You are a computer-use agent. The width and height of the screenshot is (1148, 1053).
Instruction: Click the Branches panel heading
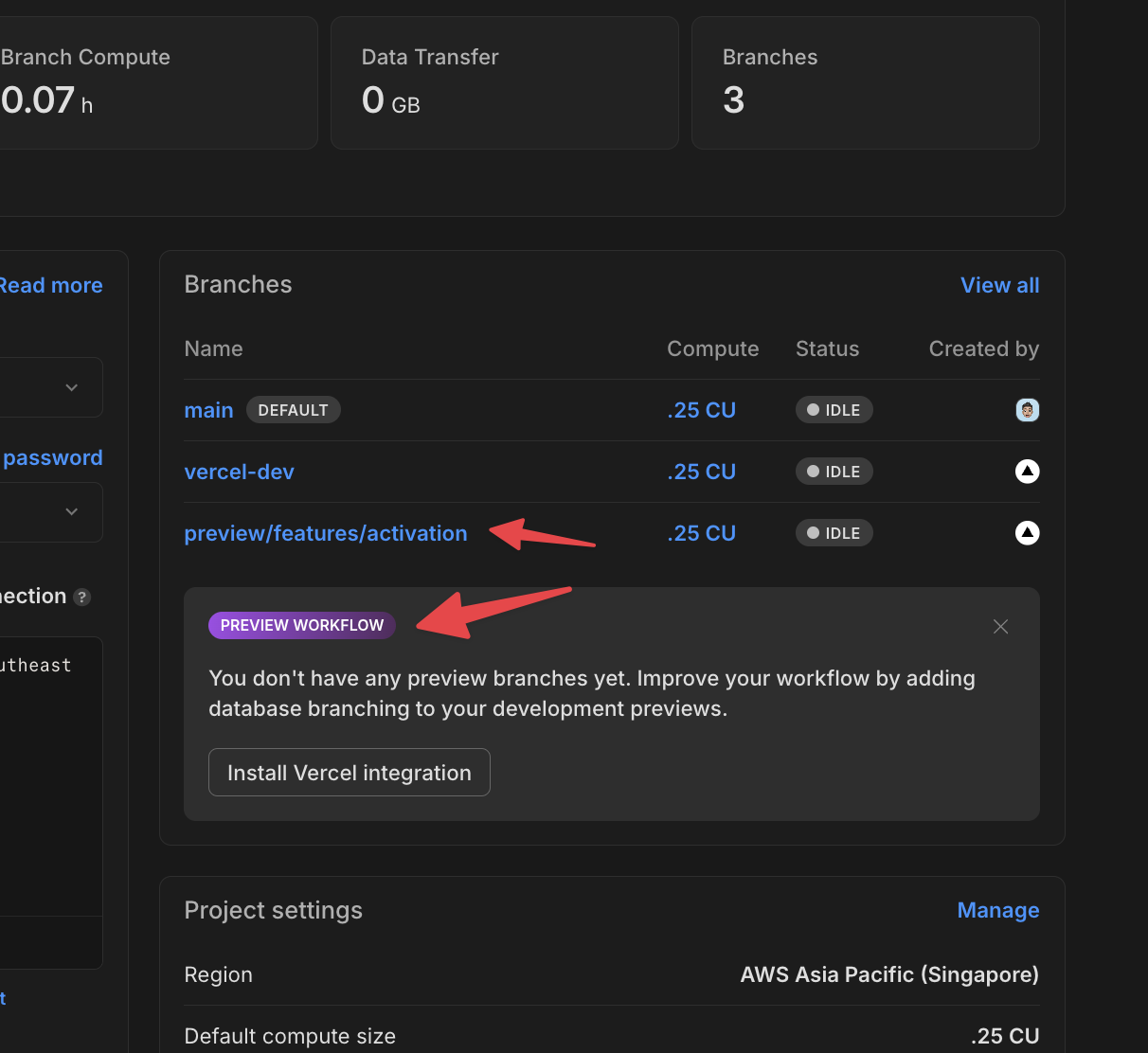click(239, 285)
